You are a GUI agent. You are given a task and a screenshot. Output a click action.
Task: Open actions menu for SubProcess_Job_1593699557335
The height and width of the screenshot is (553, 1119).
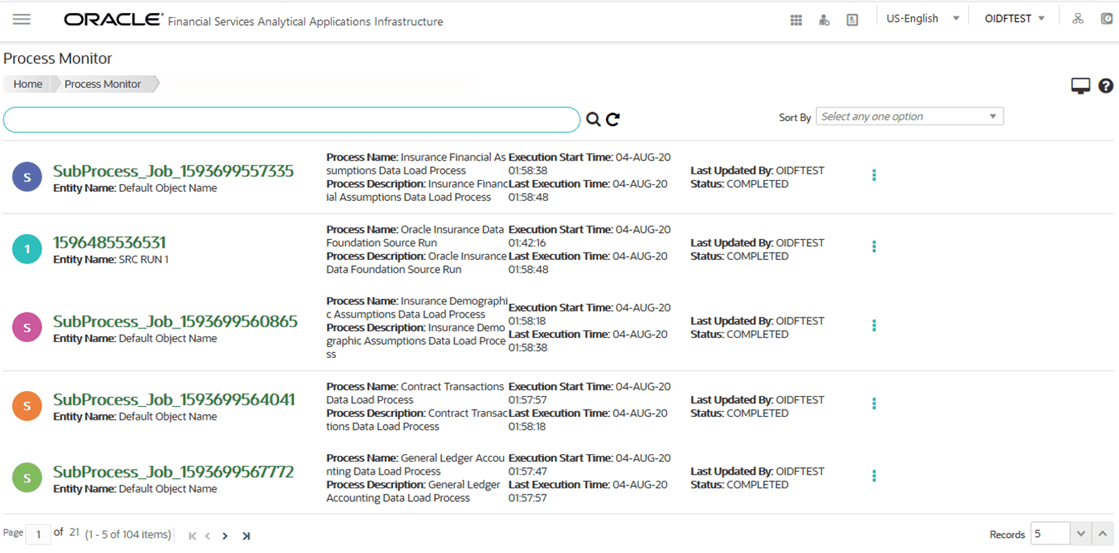(874, 176)
